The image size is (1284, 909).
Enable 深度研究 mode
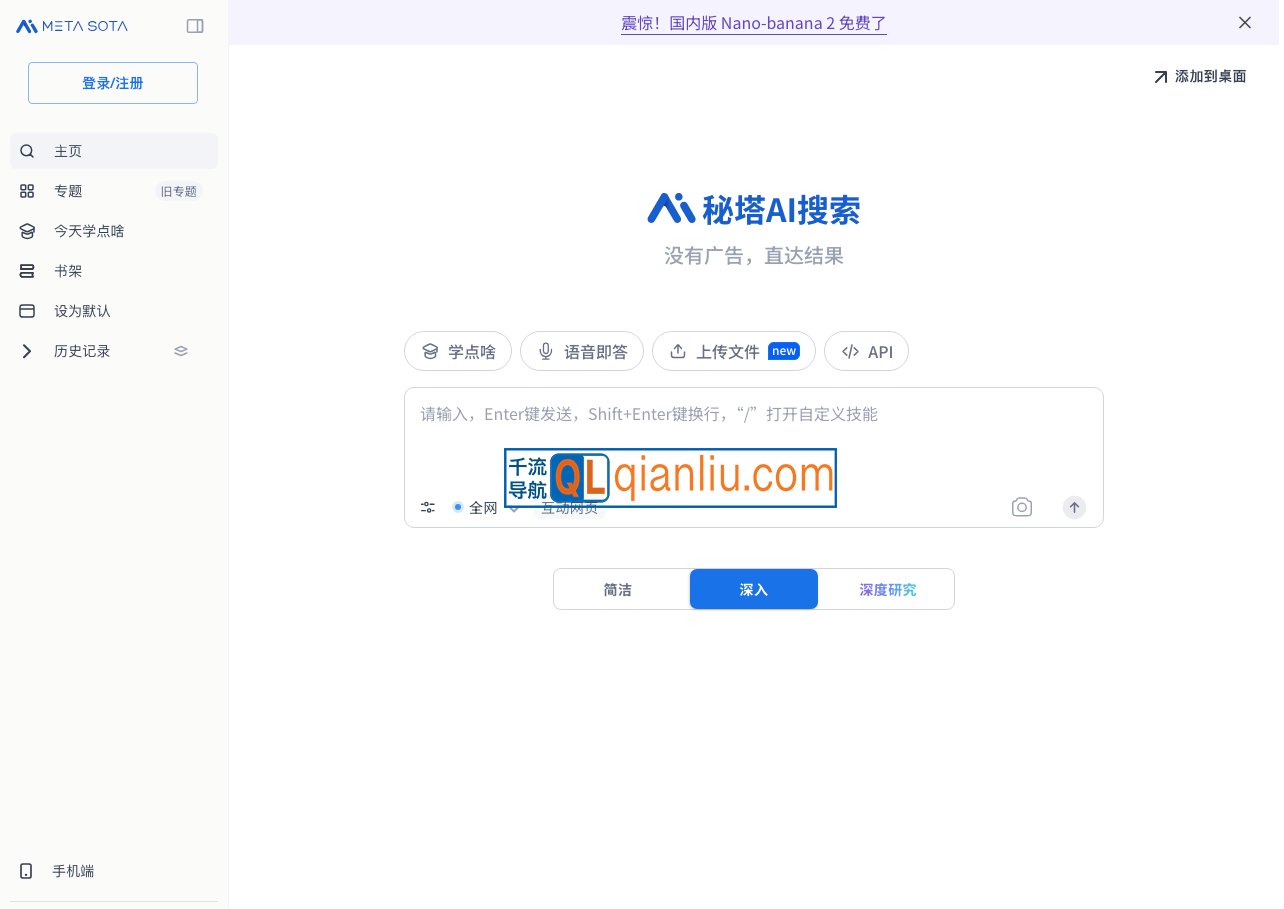(x=887, y=589)
